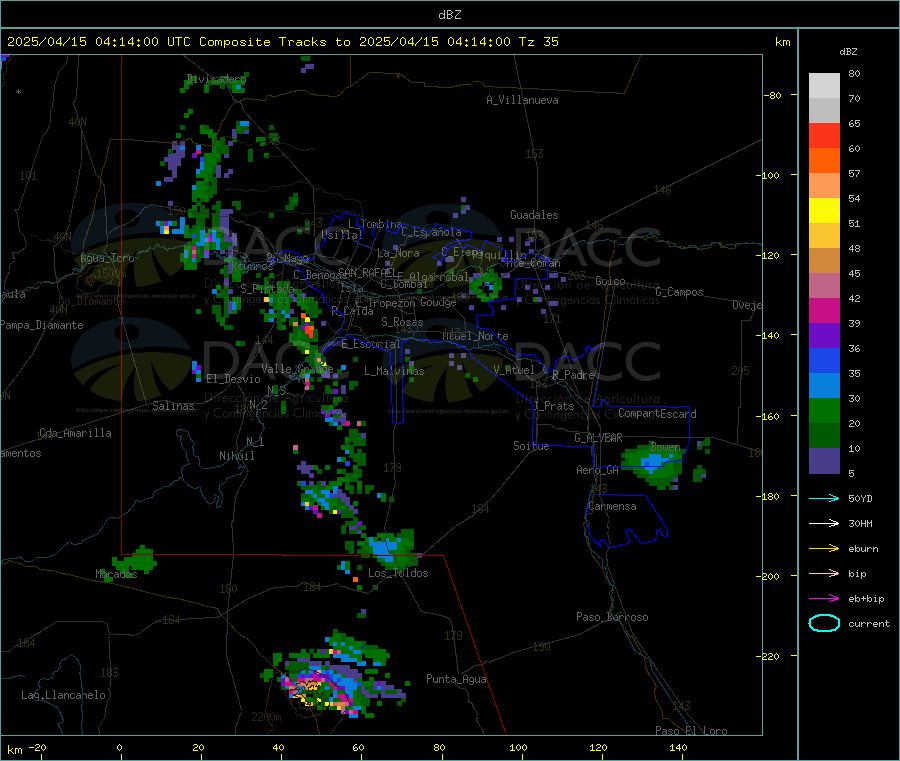Pick the 5 dBZ purple legend band
The height and width of the screenshot is (761, 900).
click(824, 461)
